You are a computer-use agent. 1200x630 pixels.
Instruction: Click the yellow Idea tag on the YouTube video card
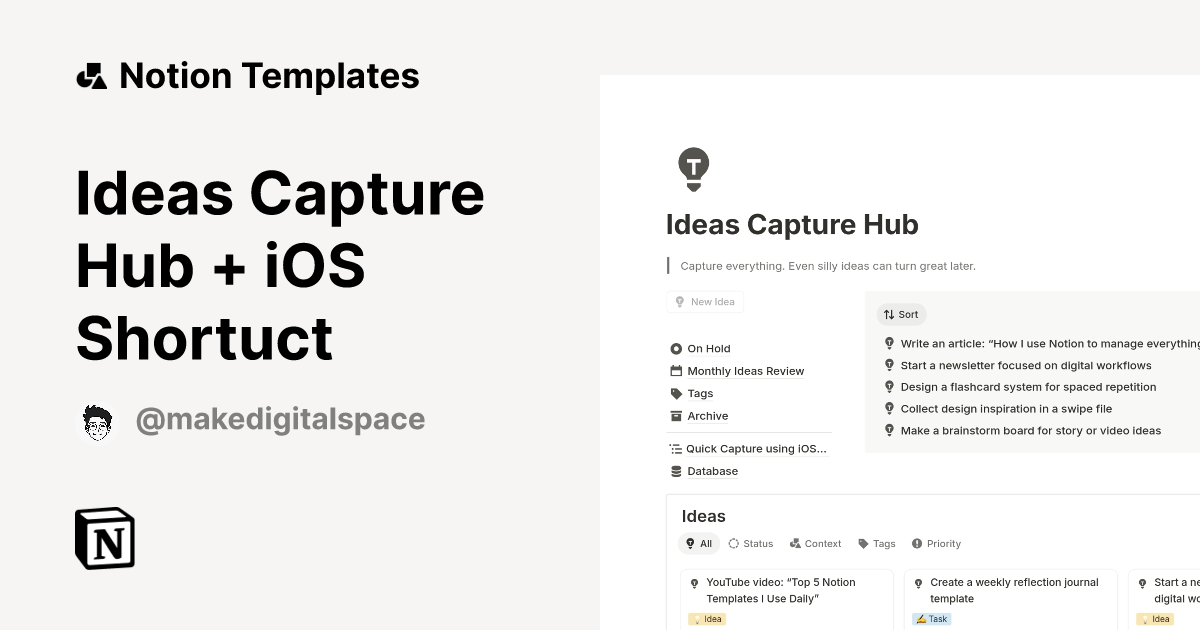(707, 619)
